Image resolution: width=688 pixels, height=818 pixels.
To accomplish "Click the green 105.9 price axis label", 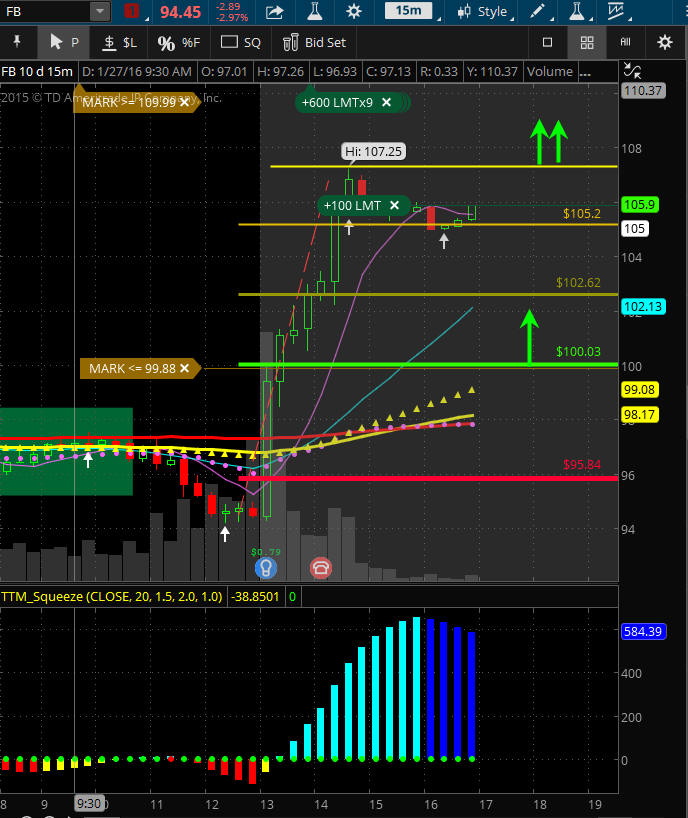I will [639, 204].
